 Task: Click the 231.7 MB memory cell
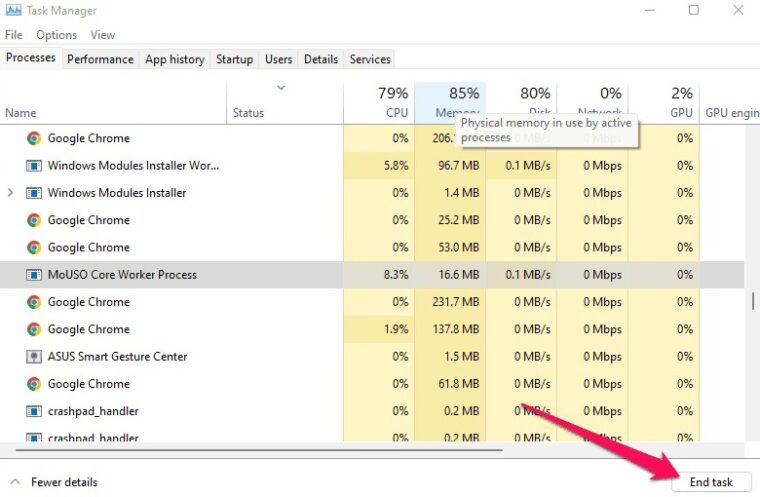(450, 302)
